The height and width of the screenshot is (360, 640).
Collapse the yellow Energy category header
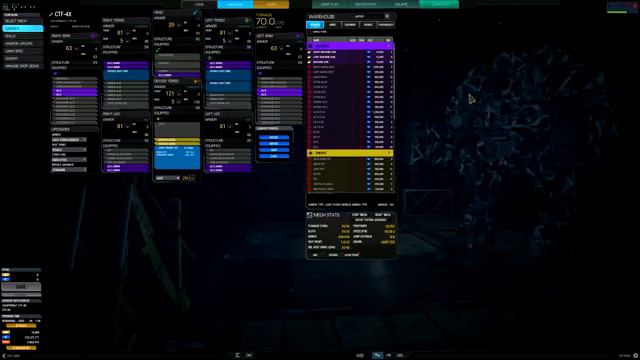(x=350, y=153)
